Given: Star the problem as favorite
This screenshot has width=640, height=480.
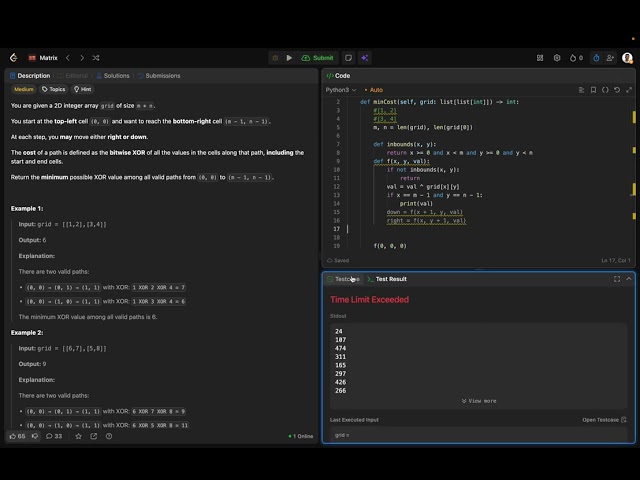Looking at the screenshot, I should click(78, 436).
